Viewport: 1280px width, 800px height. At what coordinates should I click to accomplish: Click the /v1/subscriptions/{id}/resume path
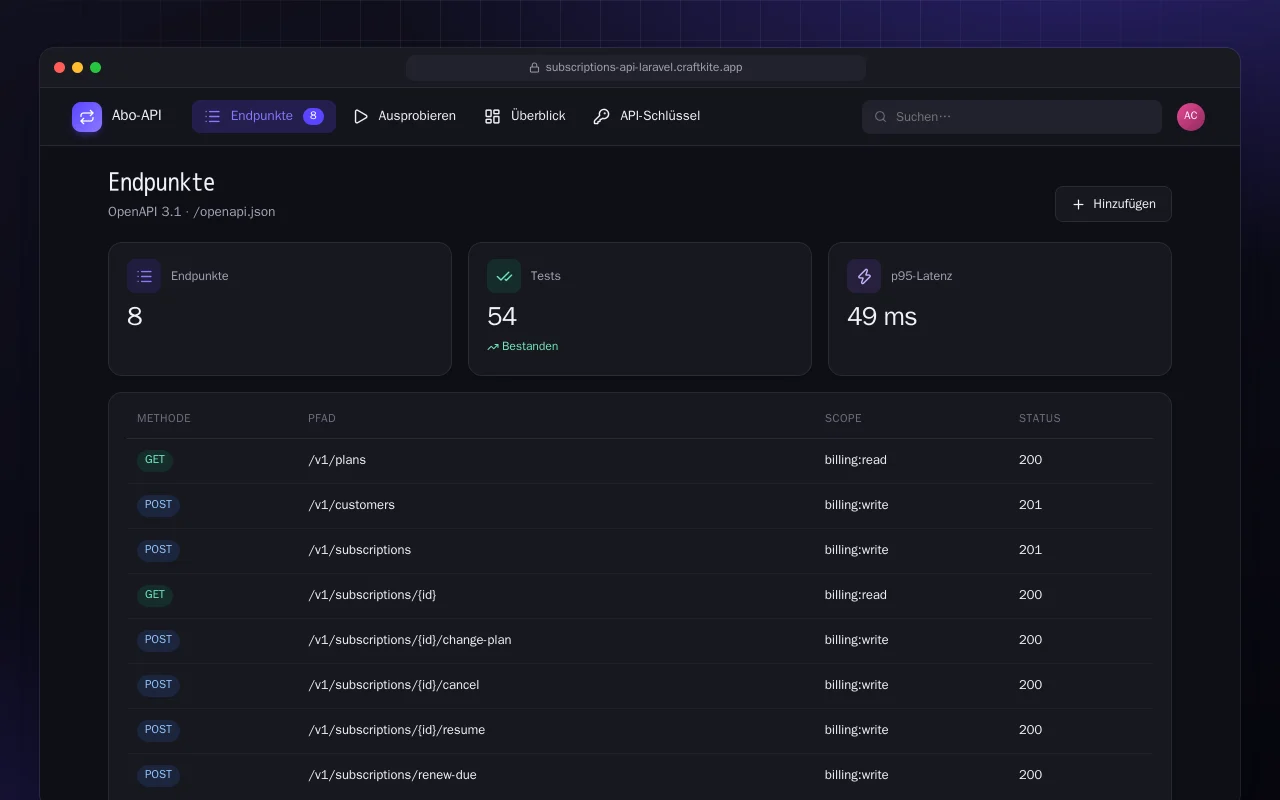coord(397,730)
